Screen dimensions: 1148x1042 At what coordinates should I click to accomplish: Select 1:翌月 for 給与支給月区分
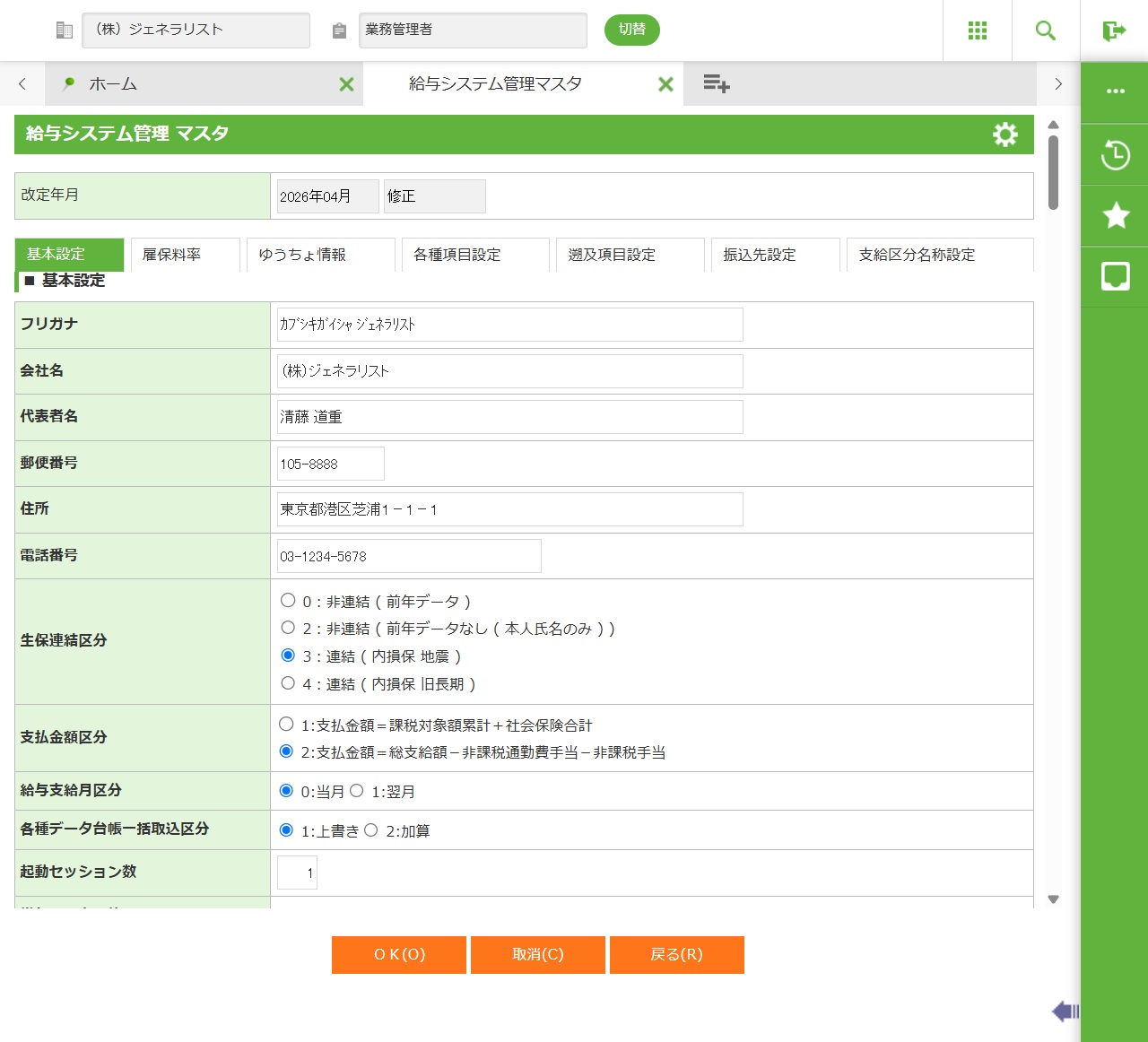[357, 791]
